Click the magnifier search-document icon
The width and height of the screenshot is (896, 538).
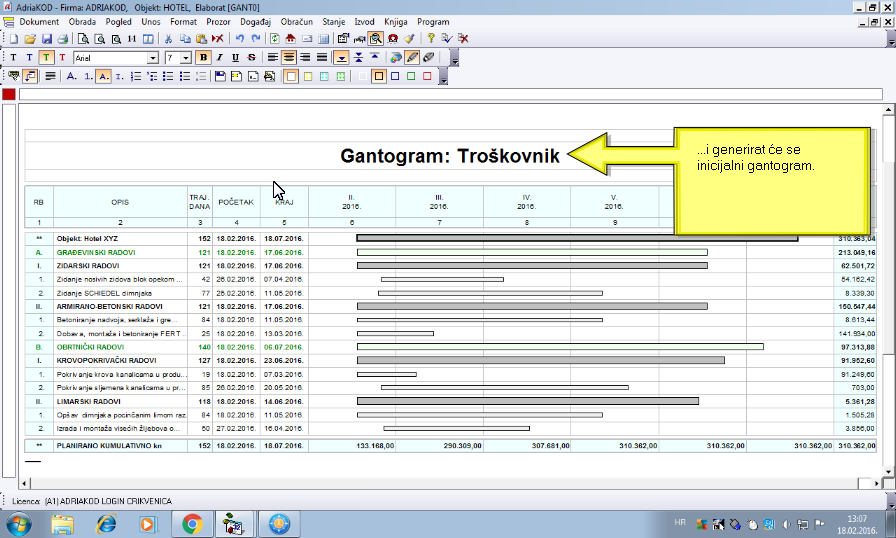pos(375,39)
